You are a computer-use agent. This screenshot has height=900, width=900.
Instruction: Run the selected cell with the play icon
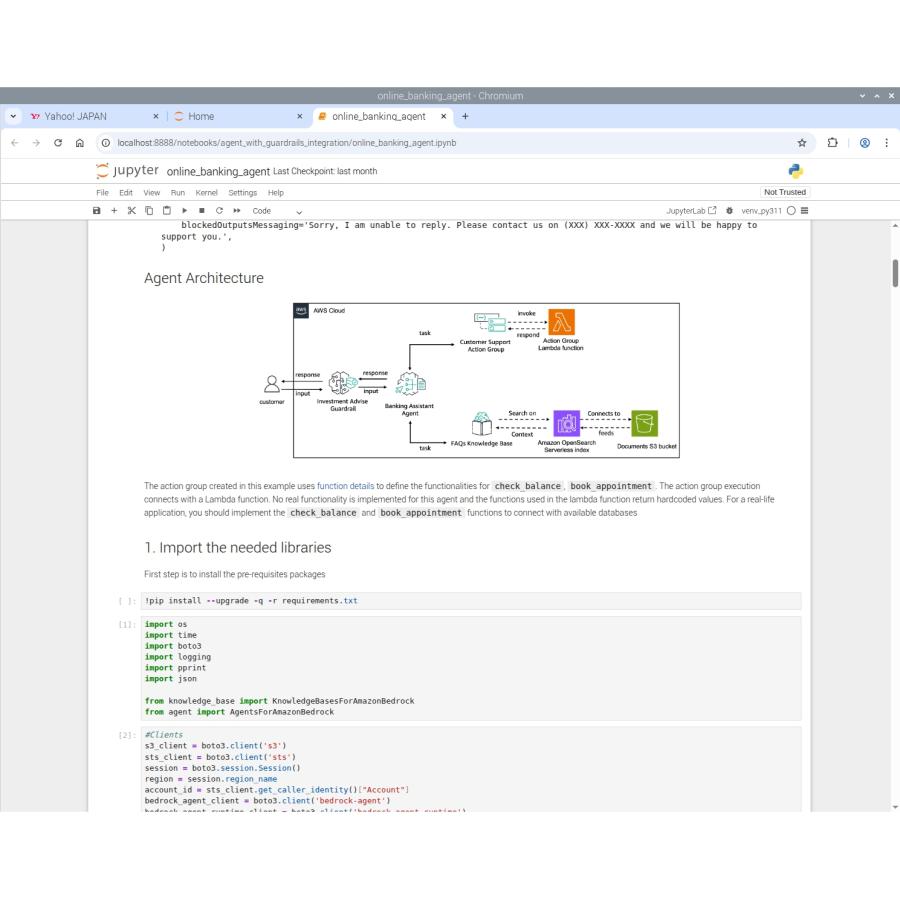[x=184, y=211]
